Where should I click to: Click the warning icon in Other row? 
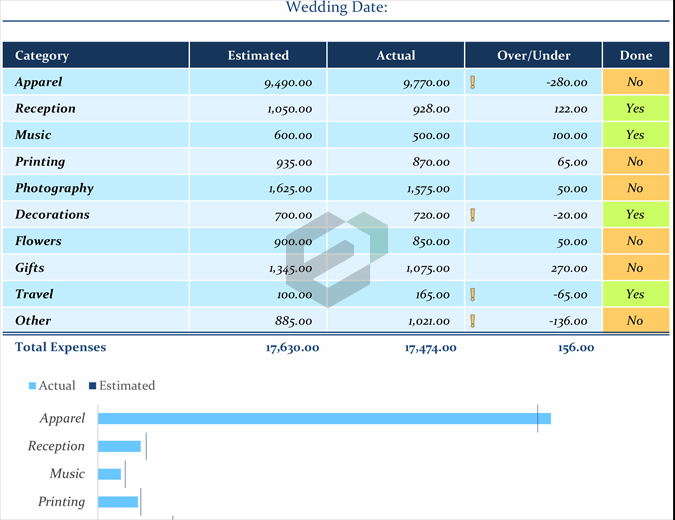[x=472, y=321]
